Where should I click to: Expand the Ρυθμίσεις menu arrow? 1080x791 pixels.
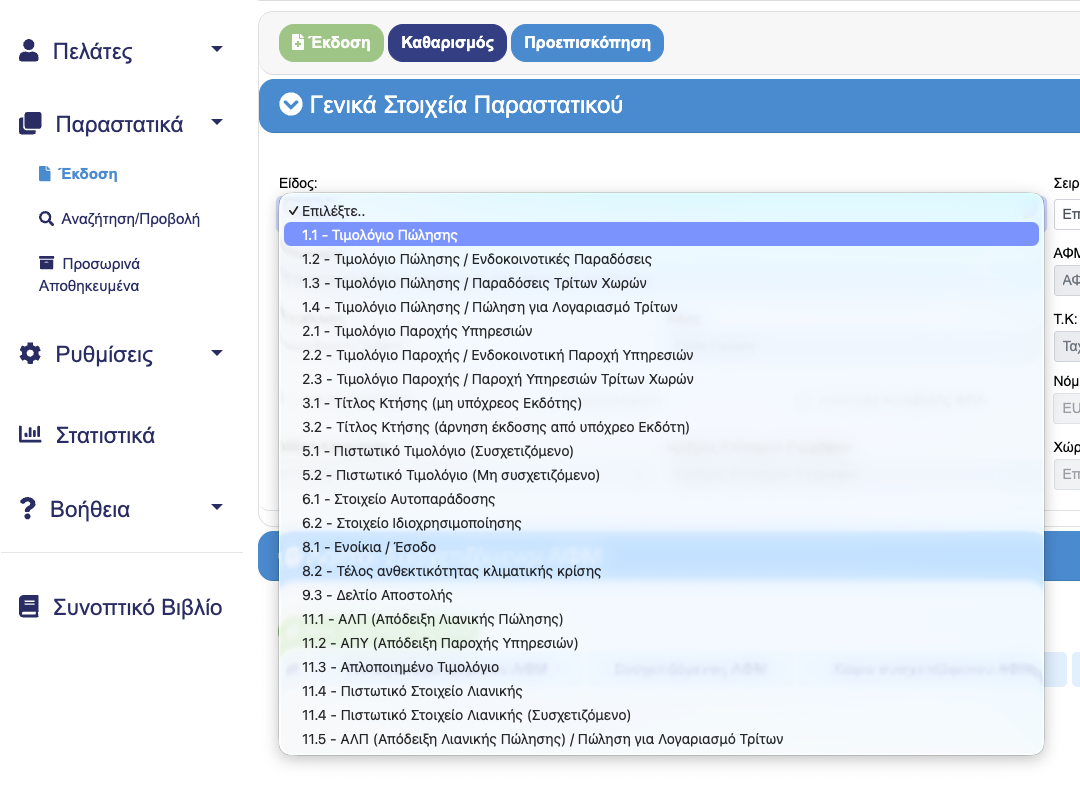tap(217, 353)
